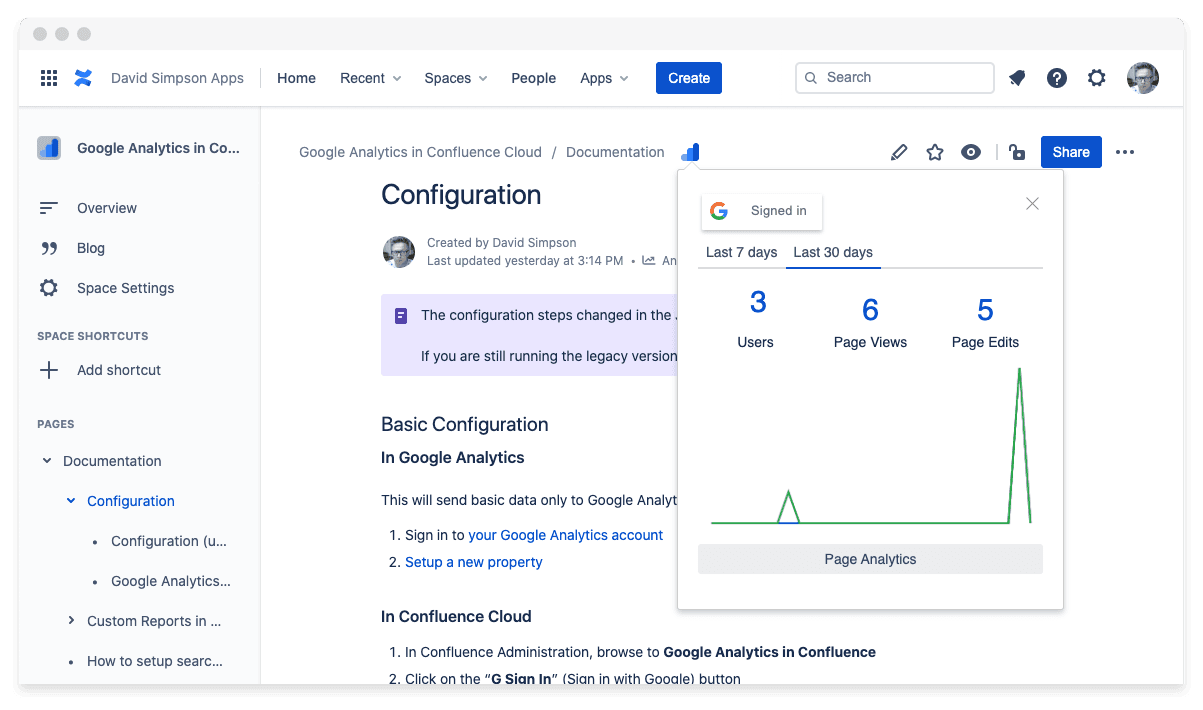This screenshot has height=710, width=1203.
Task: Open the 'Configuration (u...' child page
Action: click(x=169, y=541)
